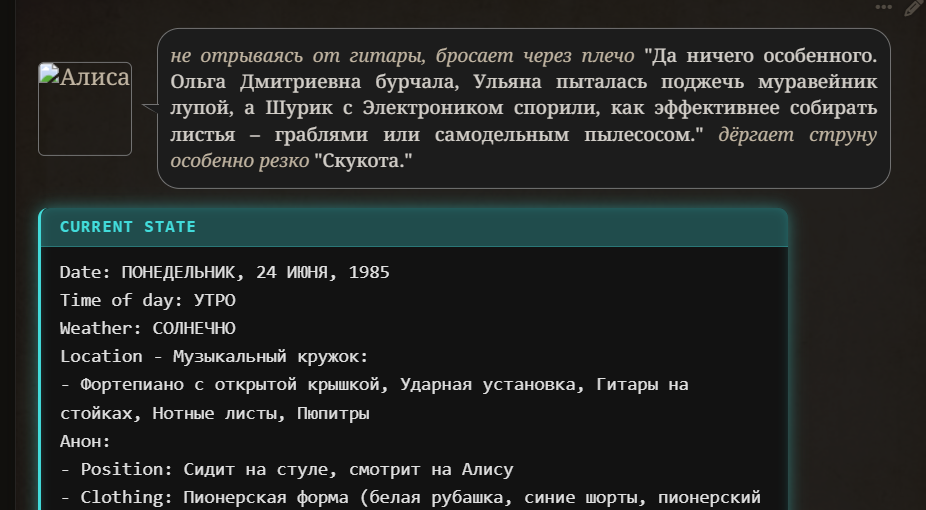Click the italic words 'особенно резко'
Image resolution: width=926 pixels, height=510 pixels.
point(240,161)
